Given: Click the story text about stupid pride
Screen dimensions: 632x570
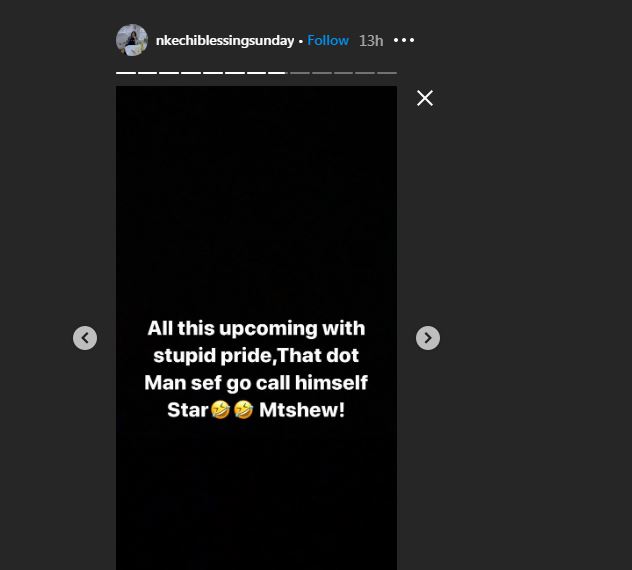Looking at the screenshot, I should pos(256,369).
